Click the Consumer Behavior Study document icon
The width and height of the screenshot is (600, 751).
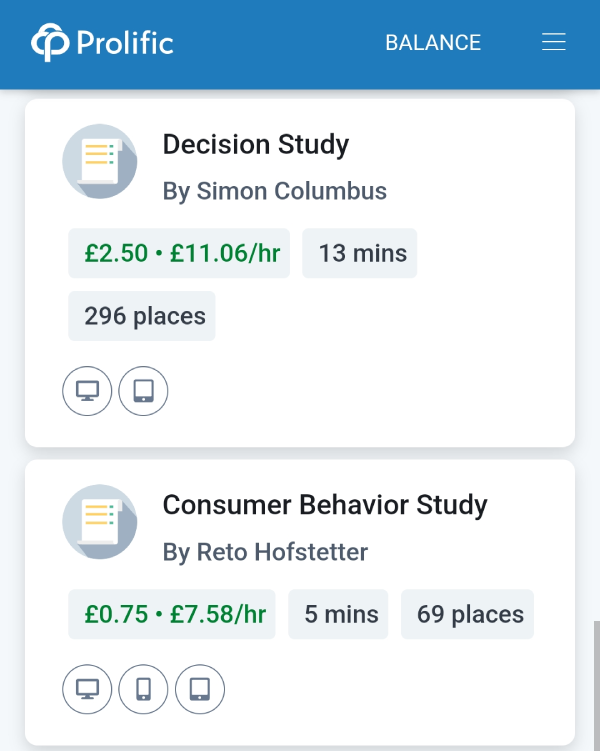pyautogui.click(x=99, y=522)
